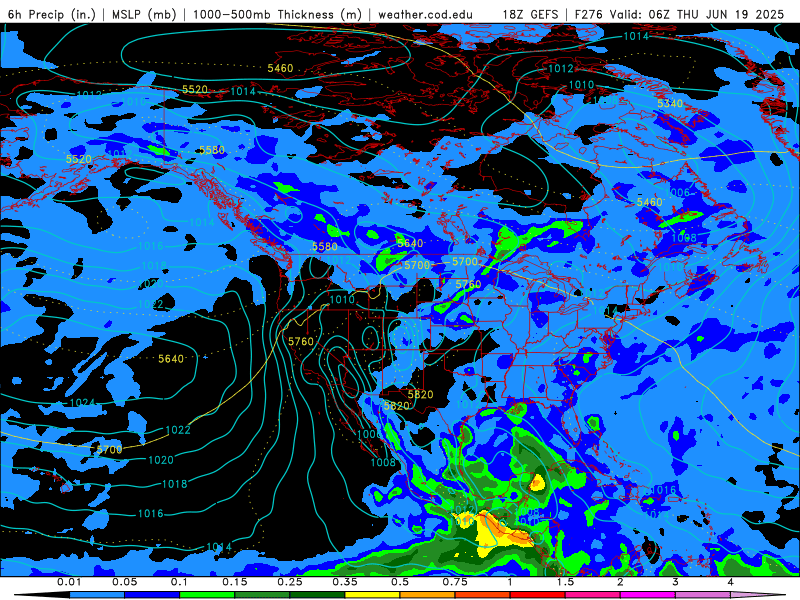The height and width of the screenshot is (600, 800).
Task: Select the dark green 0.25–0.35 legend swatch
Action: pos(317,595)
